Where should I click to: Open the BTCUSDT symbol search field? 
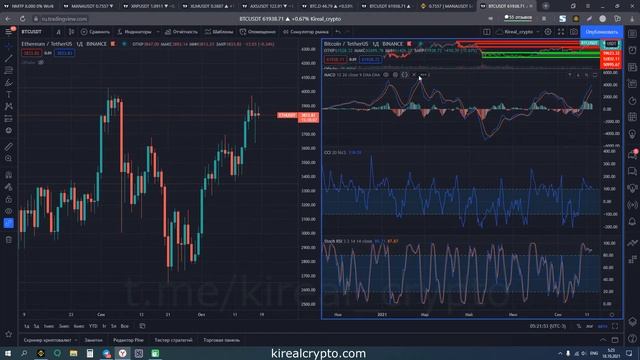pyautogui.click(x=32, y=32)
